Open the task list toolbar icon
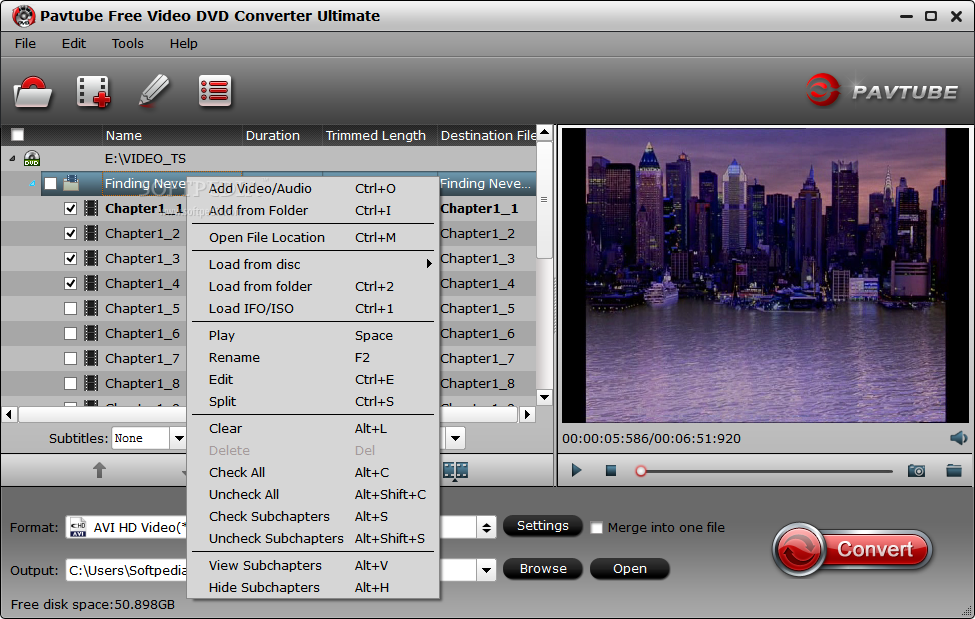This screenshot has width=975, height=619. (215, 91)
